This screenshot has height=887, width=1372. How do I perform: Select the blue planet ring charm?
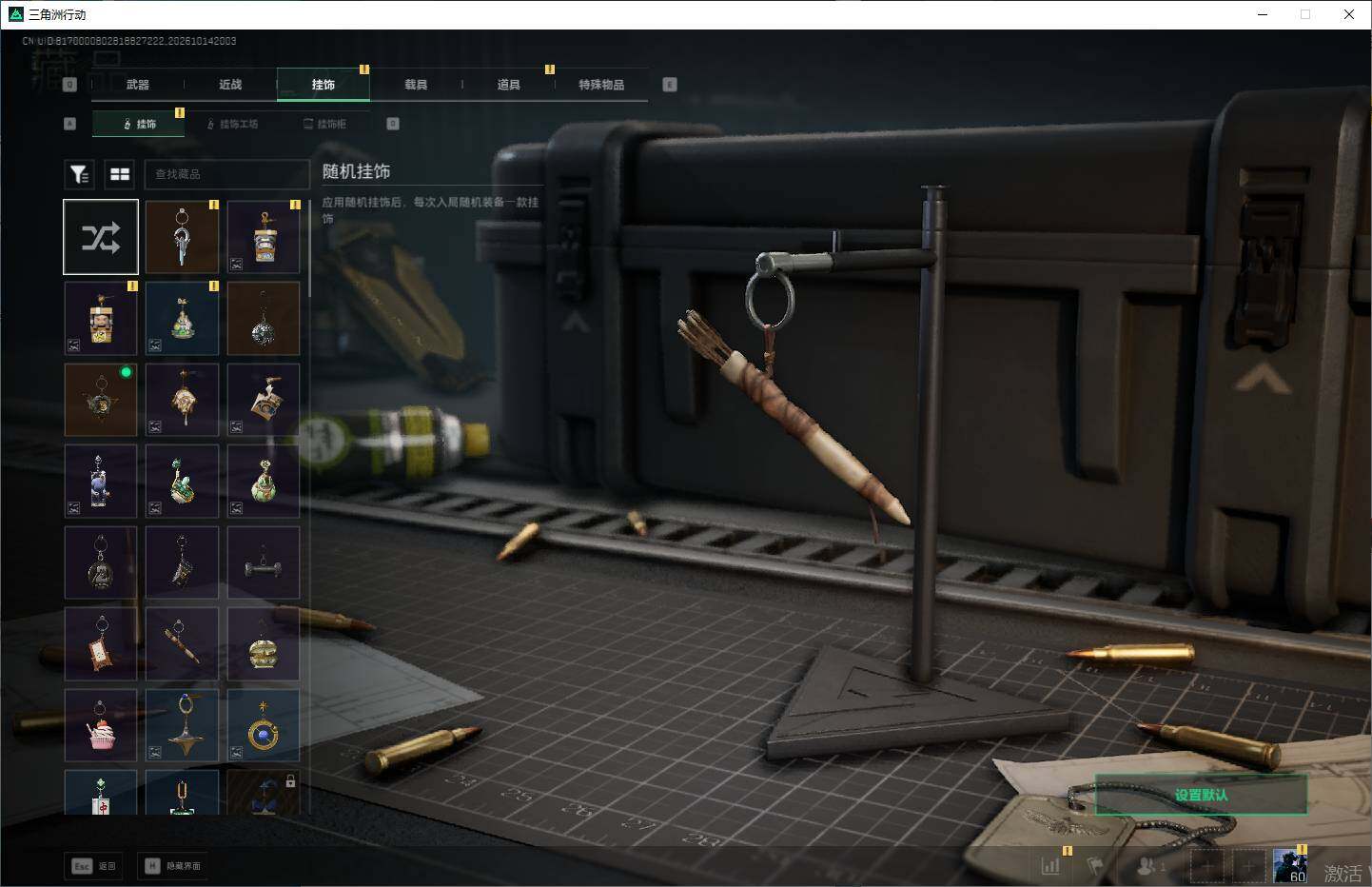(264, 726)
